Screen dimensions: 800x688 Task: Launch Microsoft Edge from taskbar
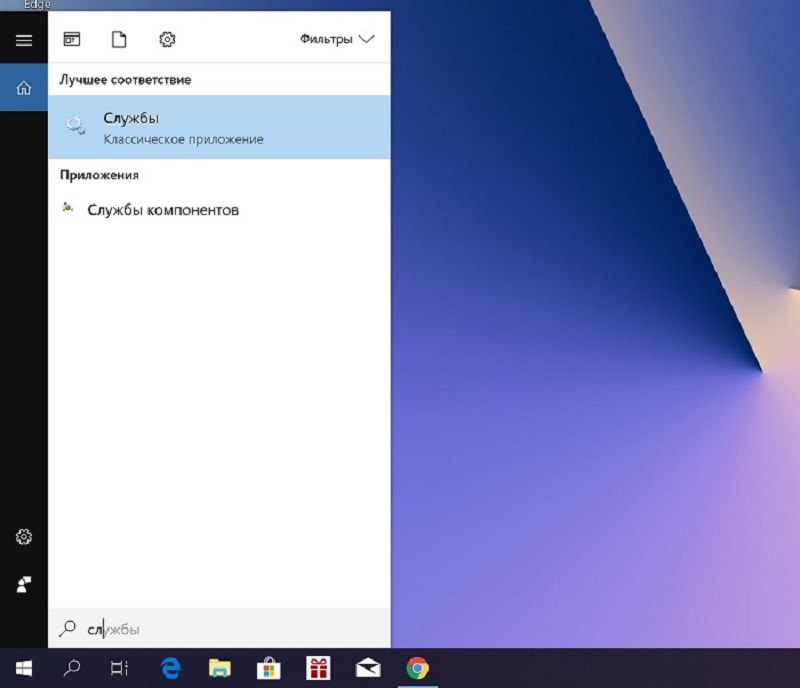click(170, 668)
